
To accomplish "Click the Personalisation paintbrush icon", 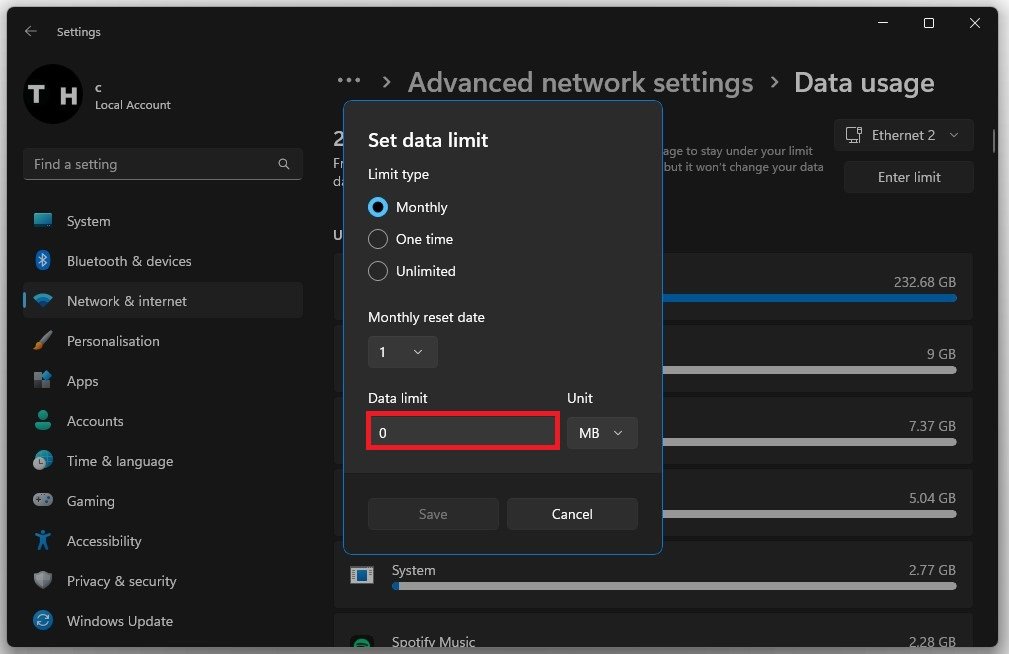I will 43,341.
